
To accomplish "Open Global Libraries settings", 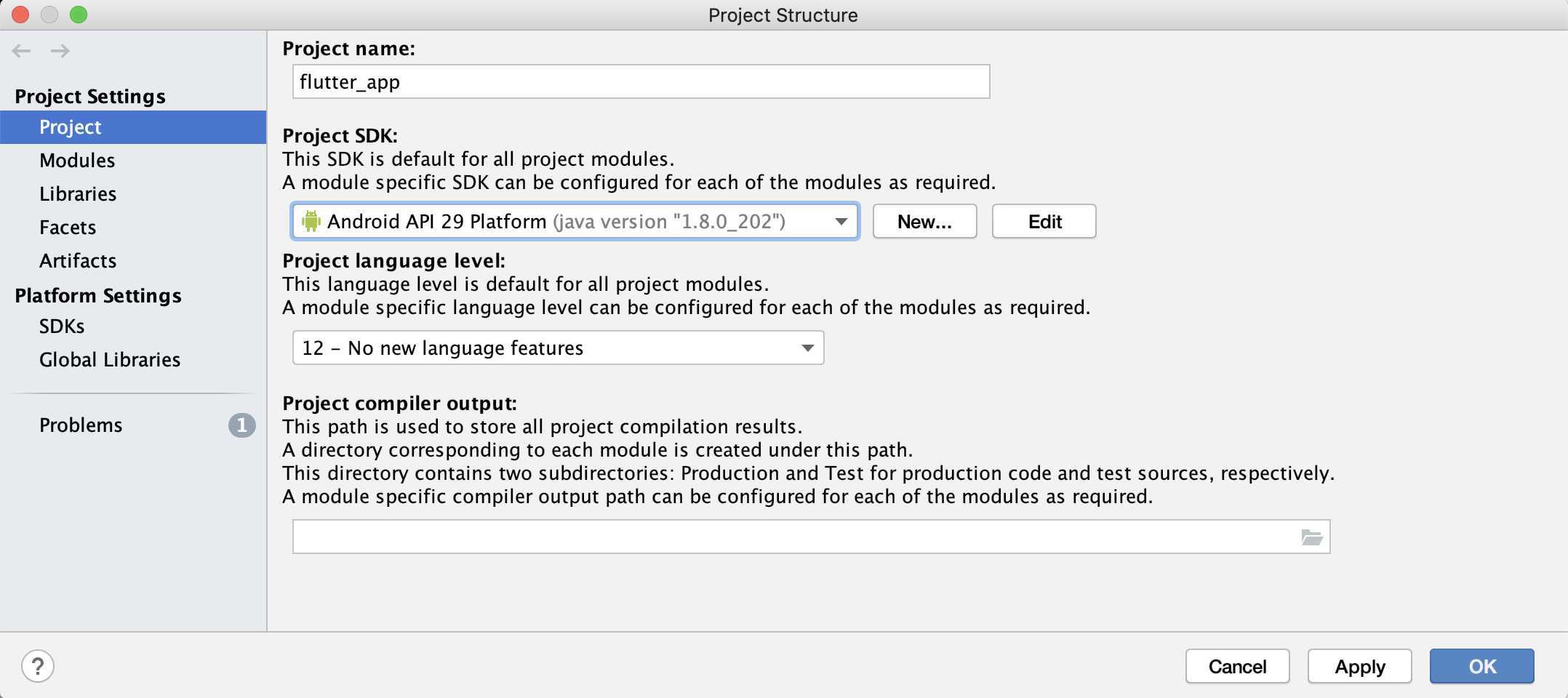I will pos(110,359).
